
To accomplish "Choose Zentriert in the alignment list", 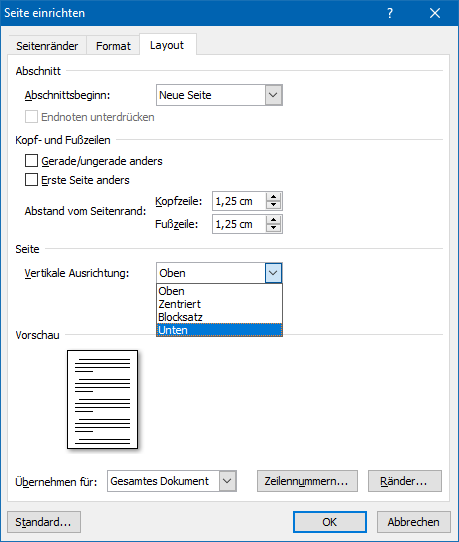I will 219,304.
